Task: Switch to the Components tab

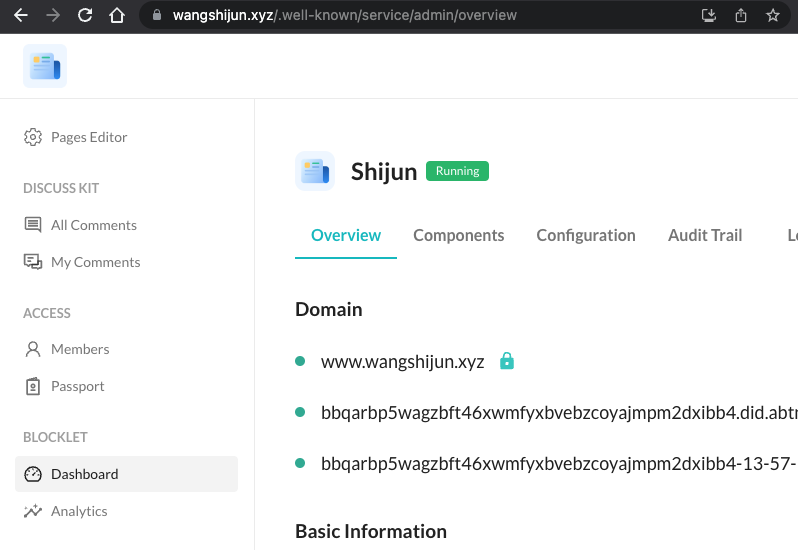Action: point(458,235)
